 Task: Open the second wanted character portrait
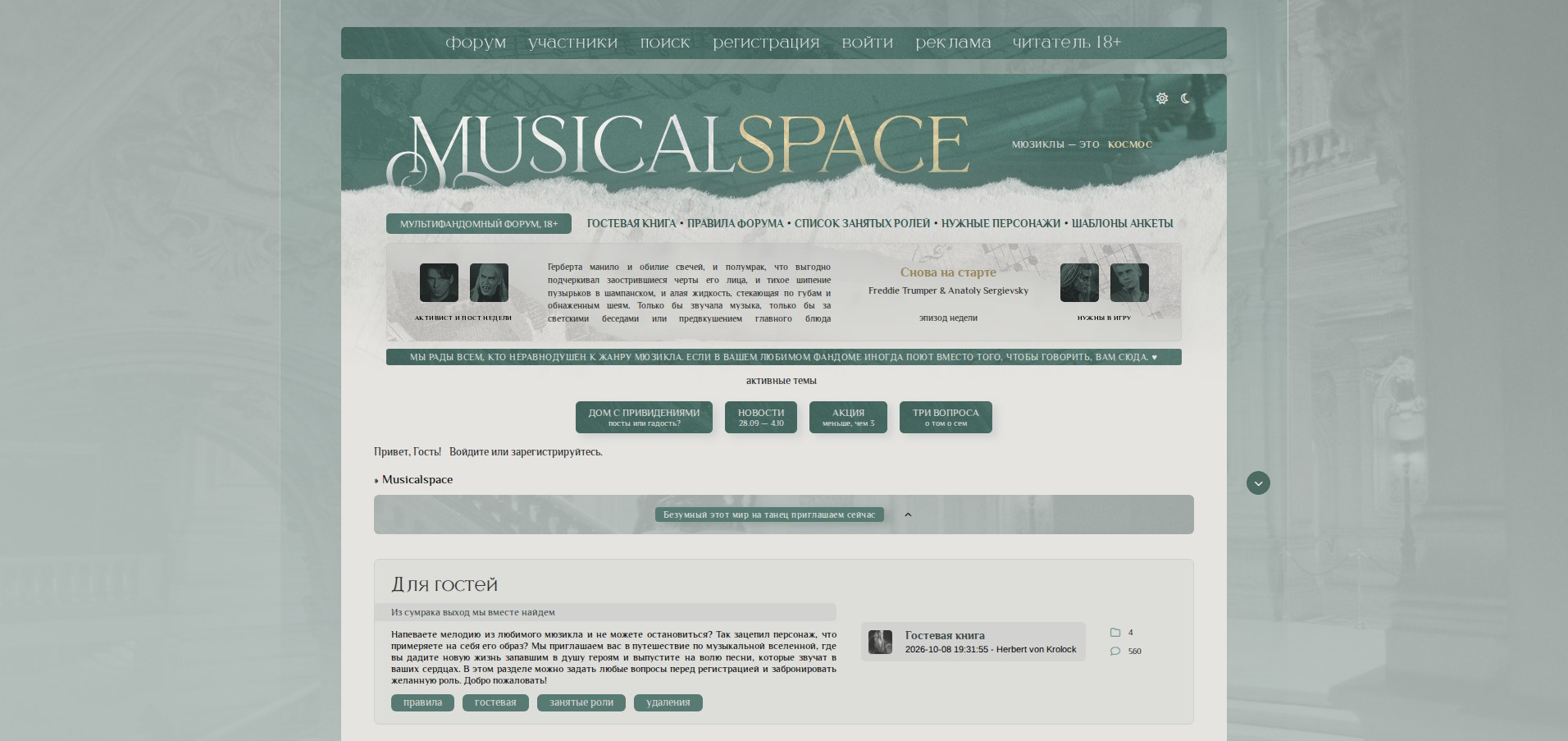(1129, 282)
